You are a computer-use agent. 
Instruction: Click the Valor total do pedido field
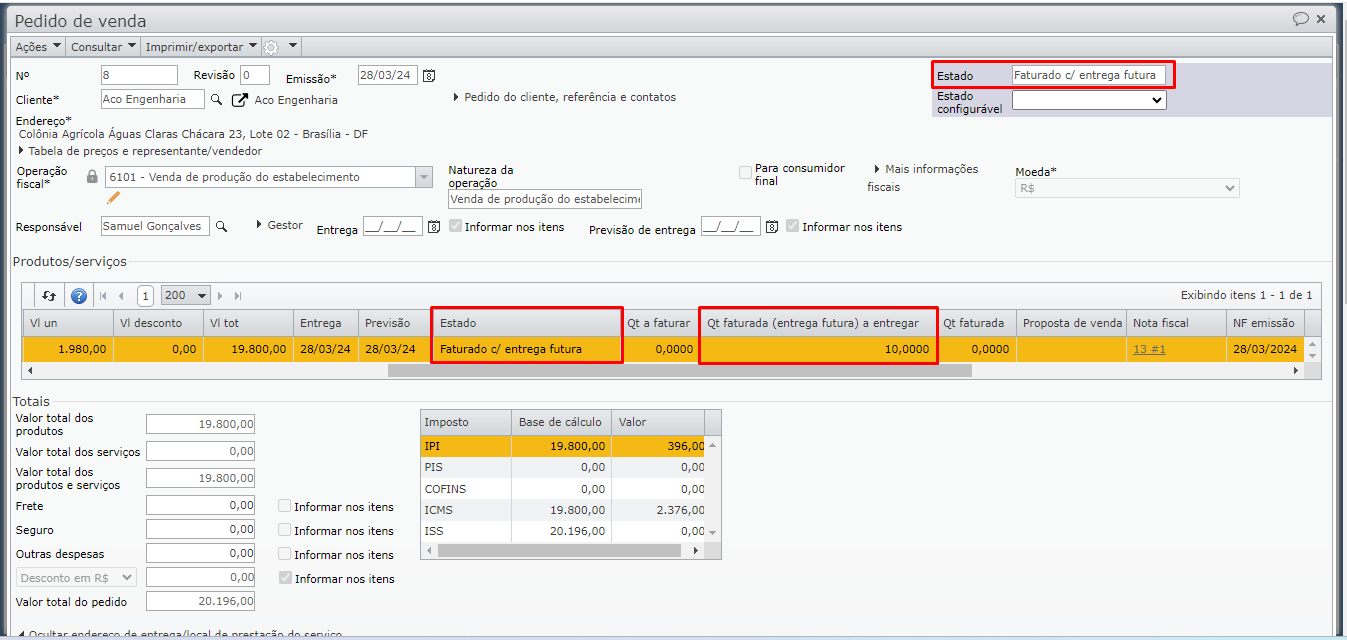[200, 601]
